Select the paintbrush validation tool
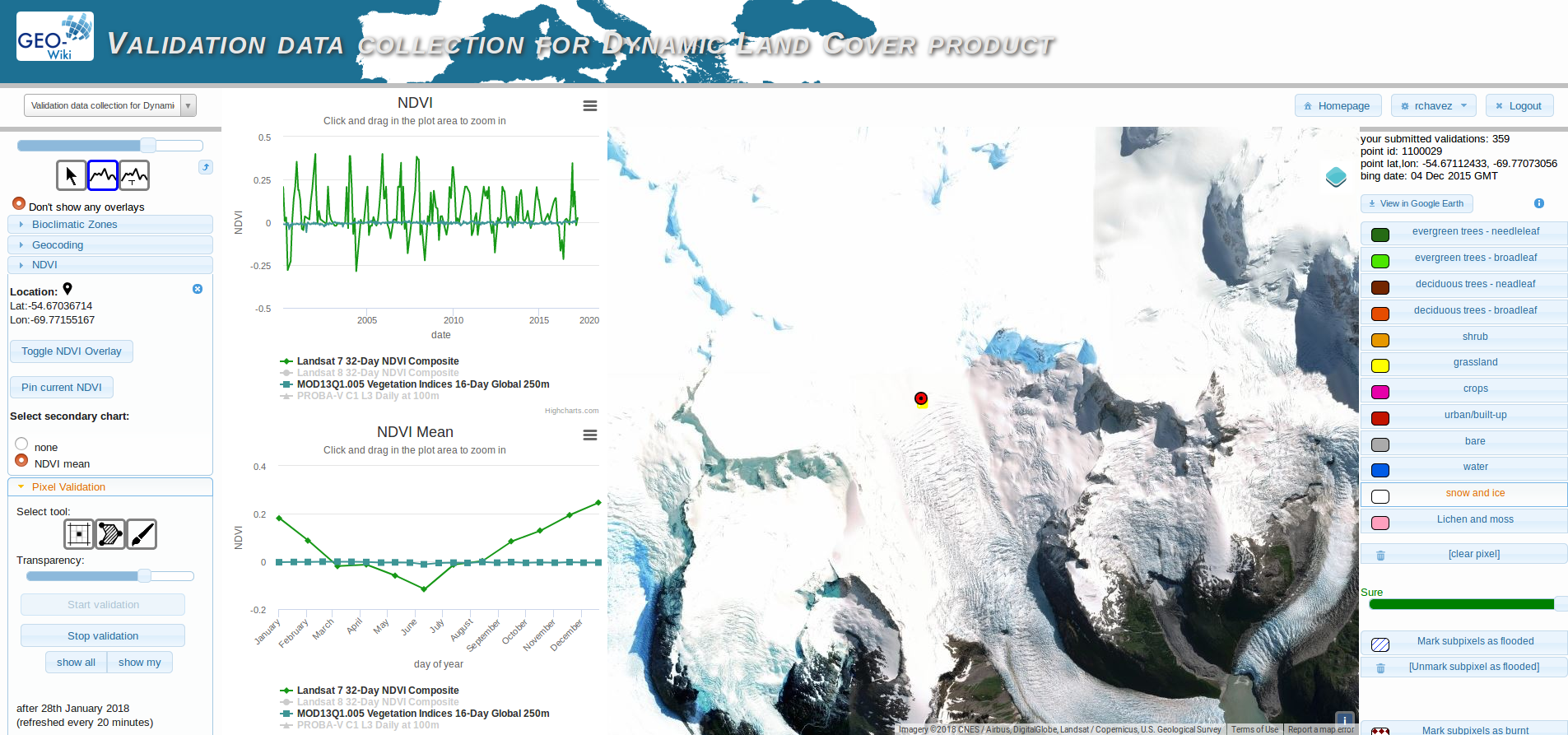The image size is (1568, 735). tap(142, 534)
